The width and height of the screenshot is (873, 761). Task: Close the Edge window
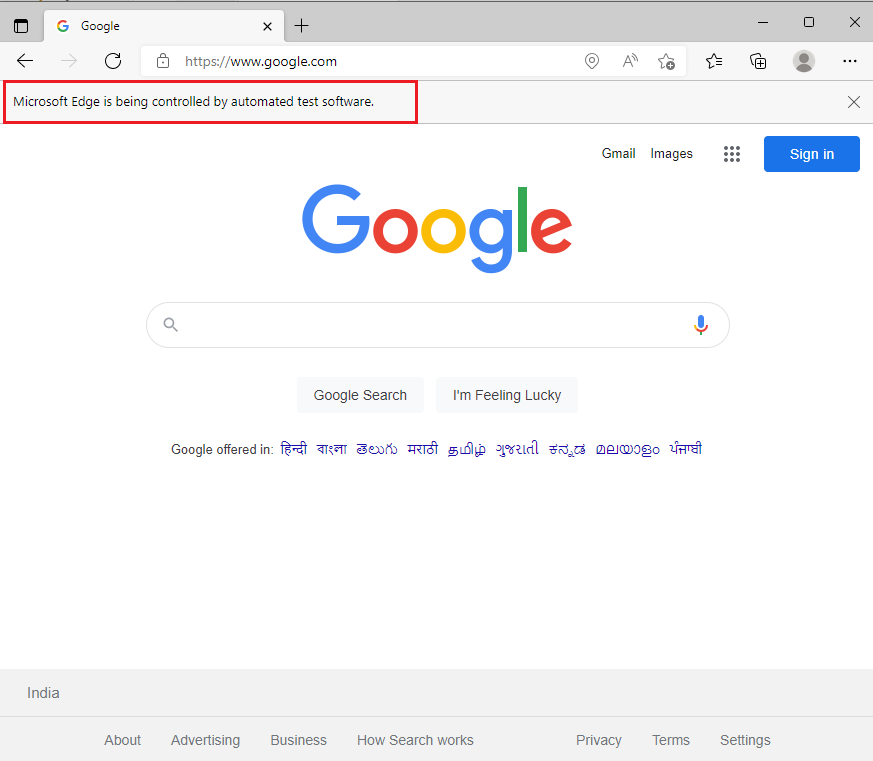point(855,22)
